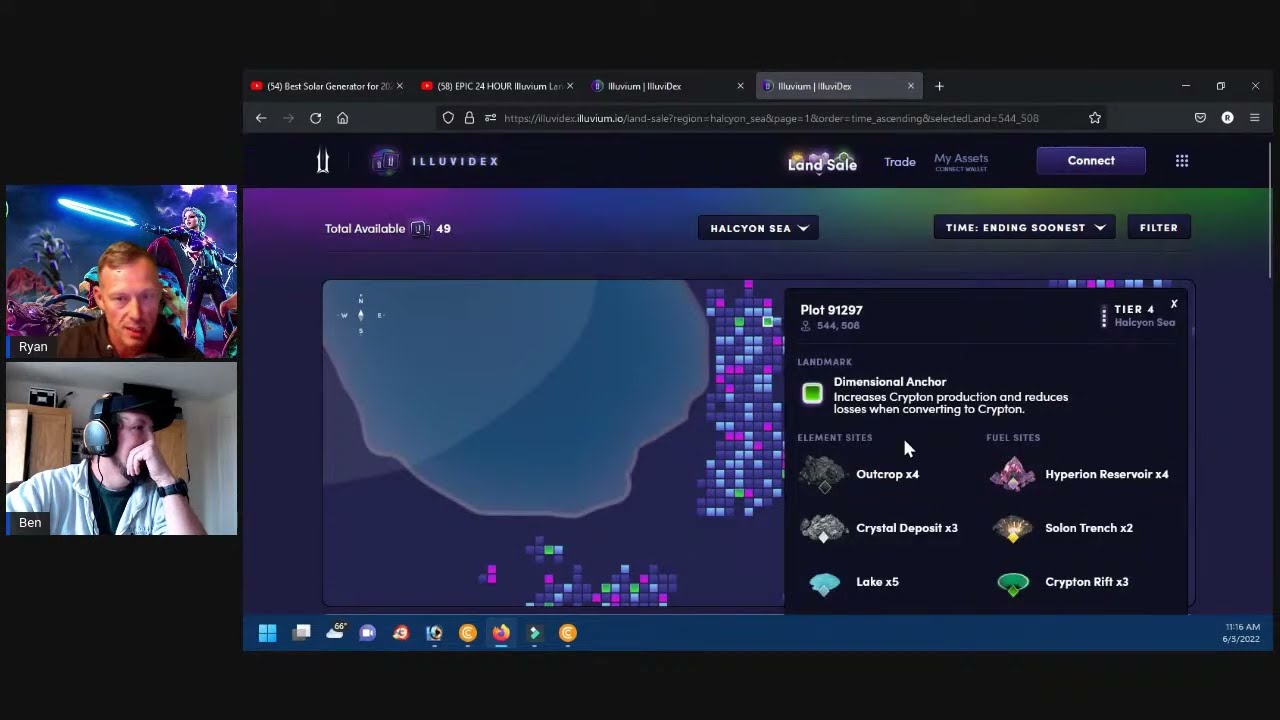This screenshot has height=720, width=1280.
Task: Reload the page with refresh icon
Action: (315, 118)
